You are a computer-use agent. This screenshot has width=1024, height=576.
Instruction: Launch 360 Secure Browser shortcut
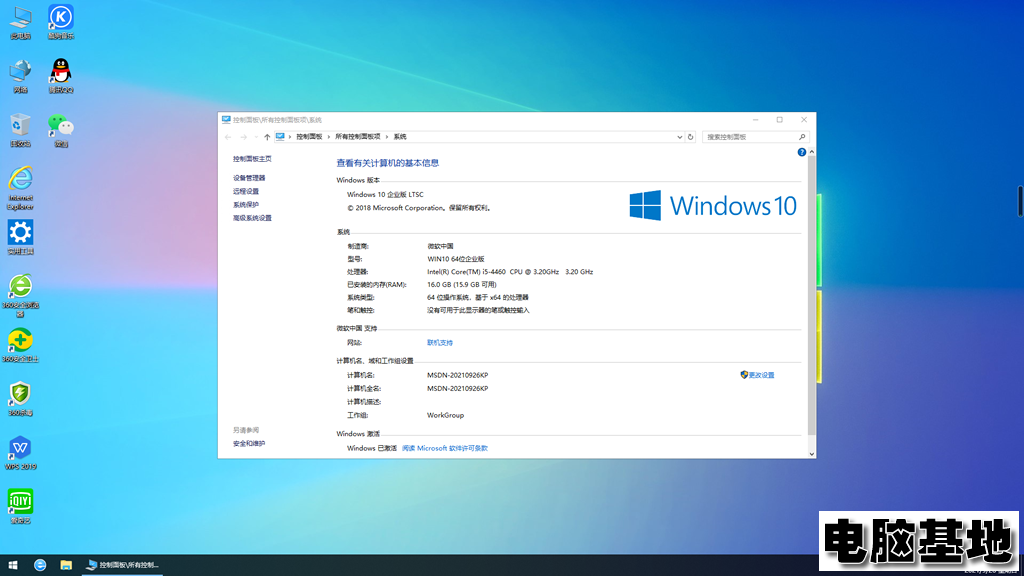point(20,295)
